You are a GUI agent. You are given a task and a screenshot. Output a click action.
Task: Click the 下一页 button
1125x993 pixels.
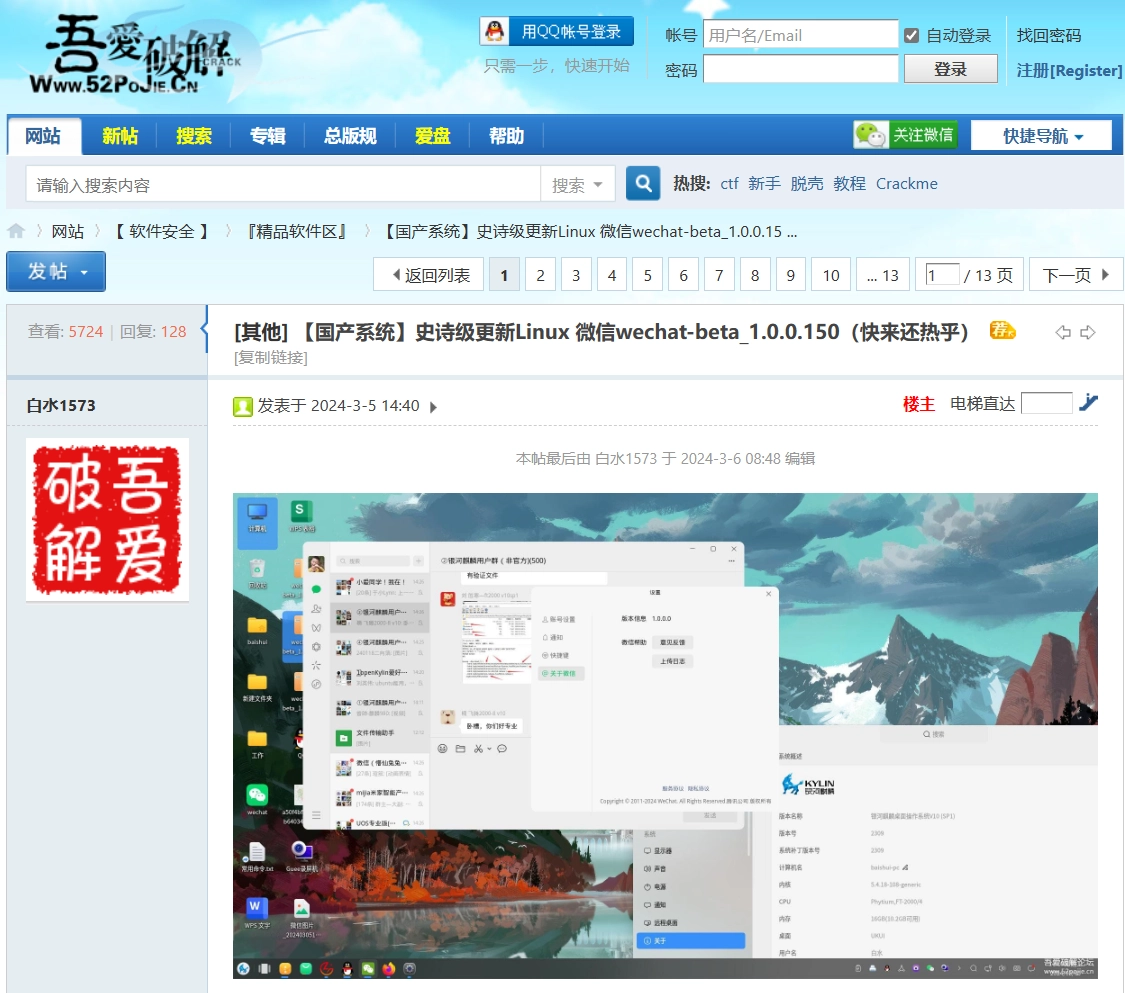(x=1075, y=275)
